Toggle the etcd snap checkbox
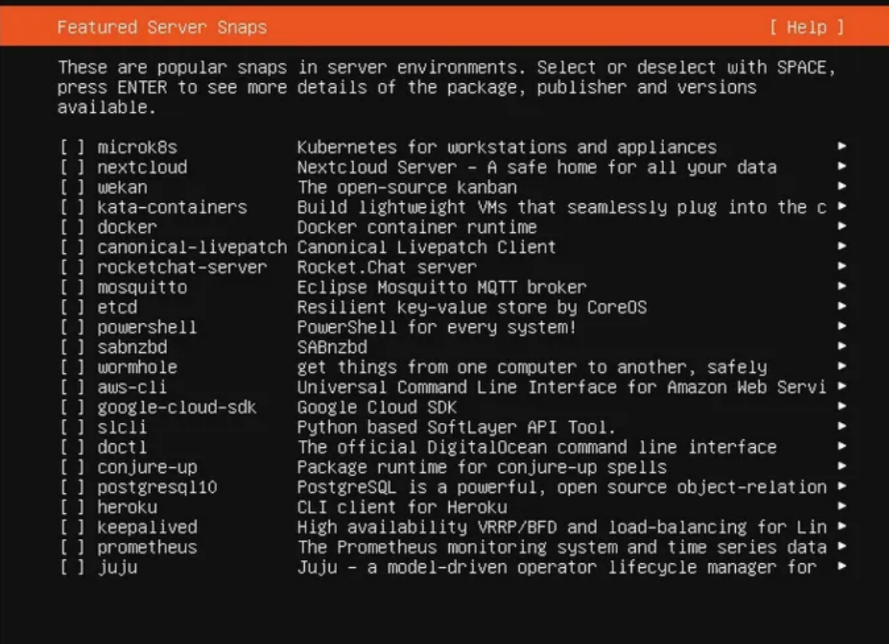889x644 pixels. point(72,307)
